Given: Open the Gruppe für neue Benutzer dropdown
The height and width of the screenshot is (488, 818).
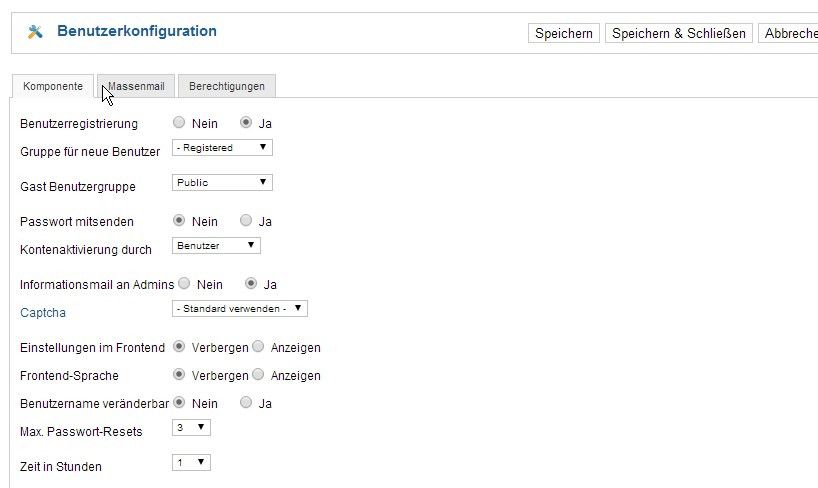Looking at the screenshot, I should tap(222, 148).
